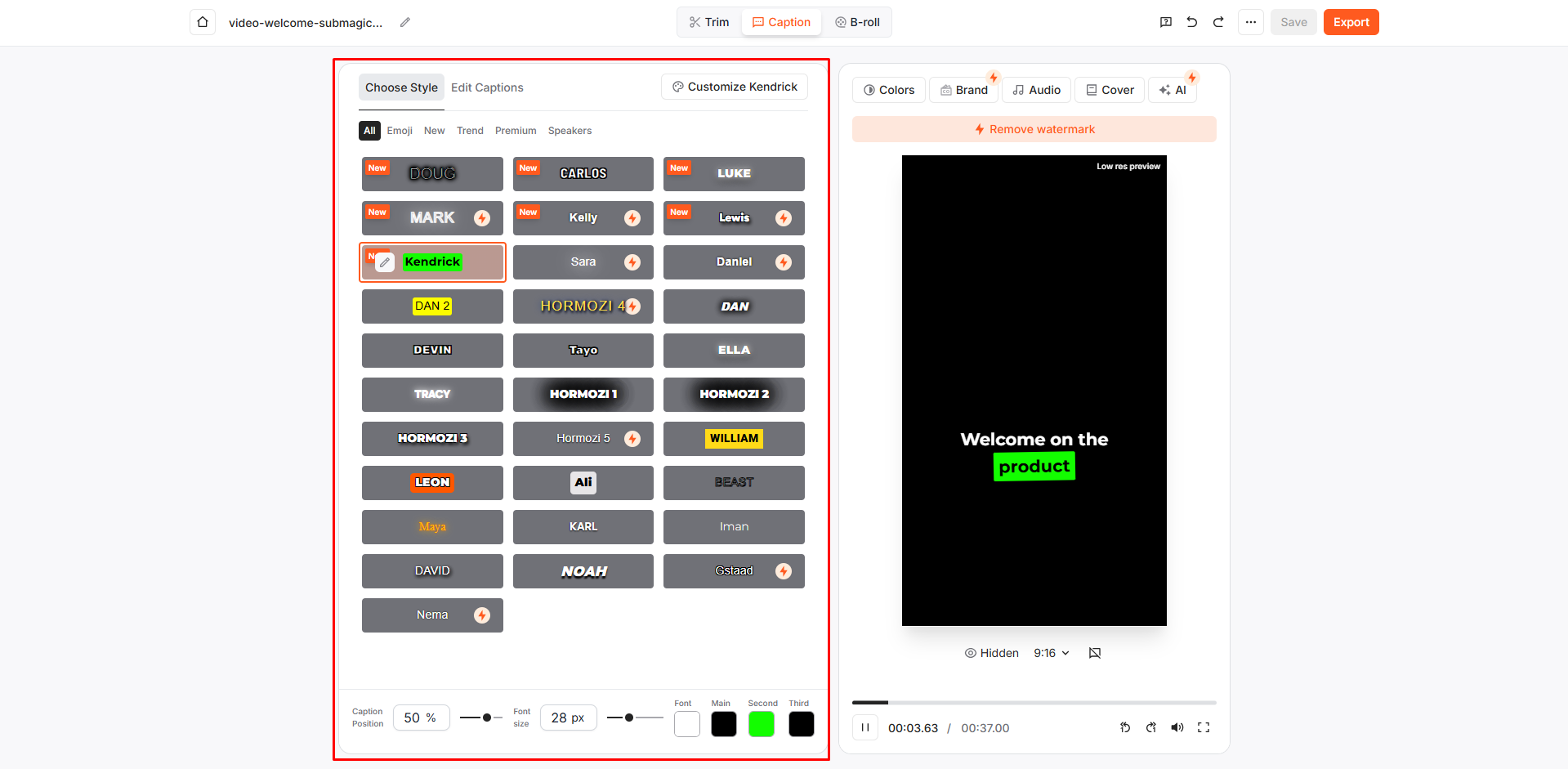Viewport: 1568px width, 769px height.
Task: Export the video
Action: pyautogui.click(x=1351, y=22)
